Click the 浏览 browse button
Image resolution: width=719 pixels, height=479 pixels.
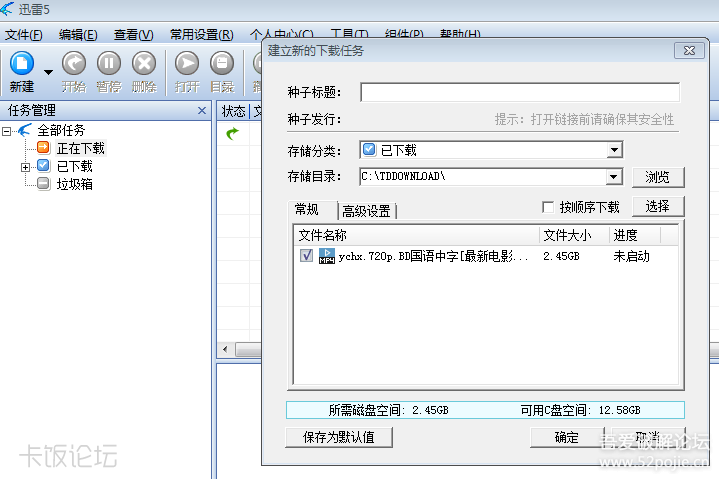(657, 177)
